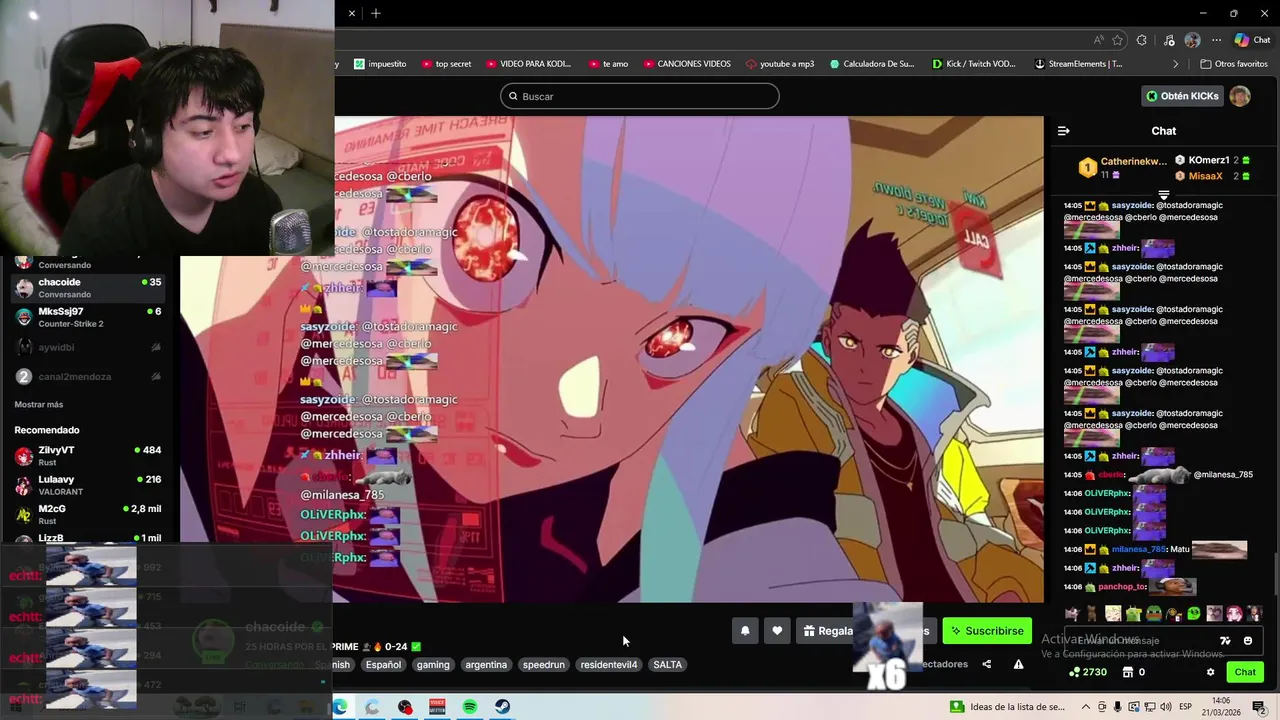Open the Copilot Chat button in browser toolbar
This screenshot has width=1280, height=720.
[x=1252, y=40]
